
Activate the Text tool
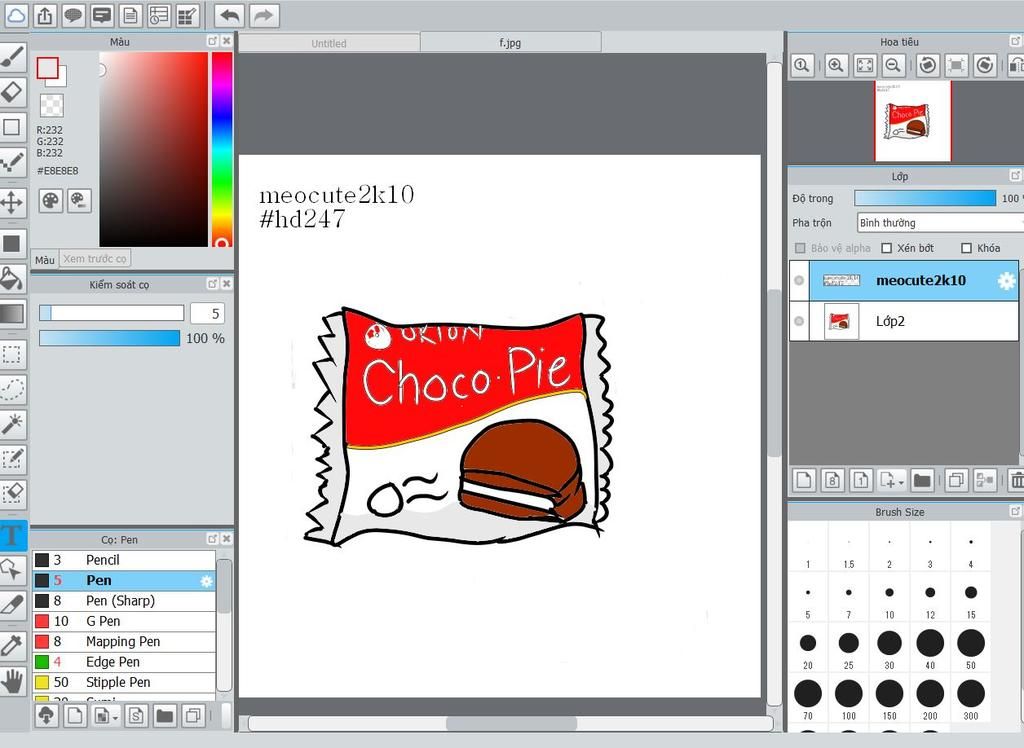click(x=12, y=535)
